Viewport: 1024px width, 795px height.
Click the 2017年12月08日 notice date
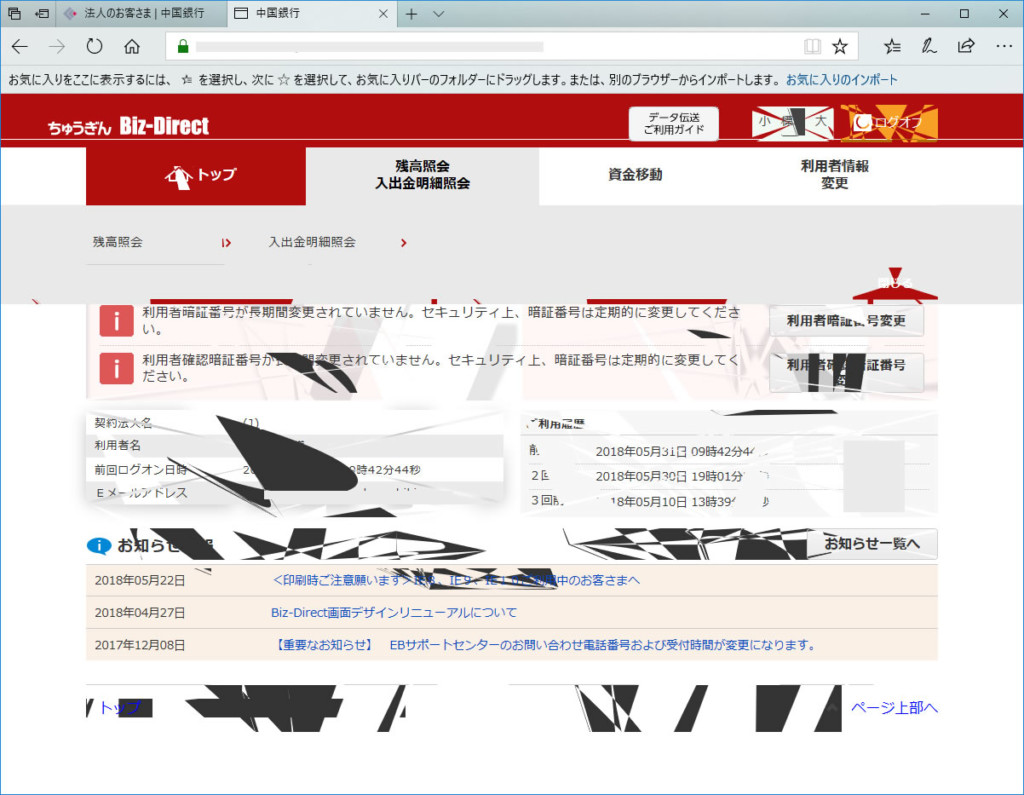(x=140, y=645)
